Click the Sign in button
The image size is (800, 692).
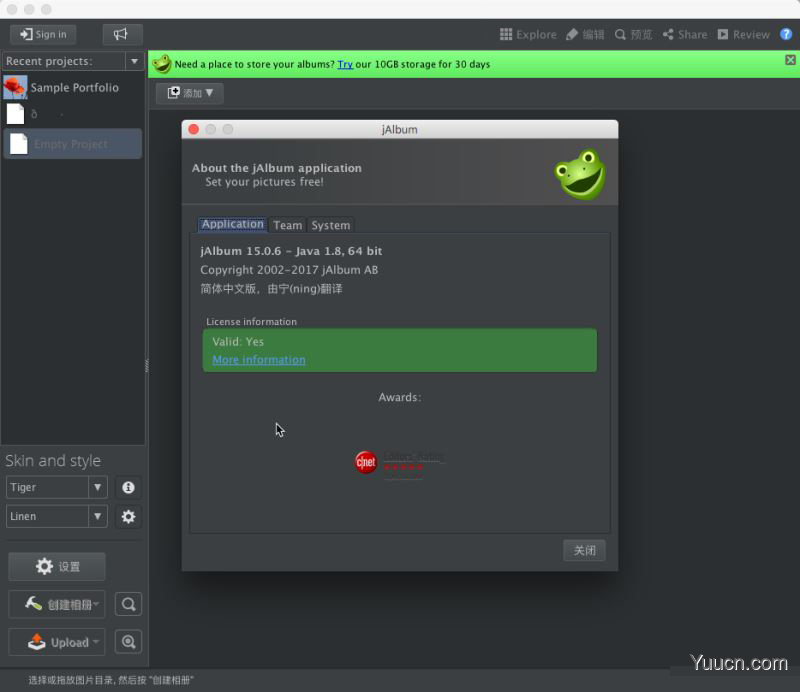tap(43, 34)
